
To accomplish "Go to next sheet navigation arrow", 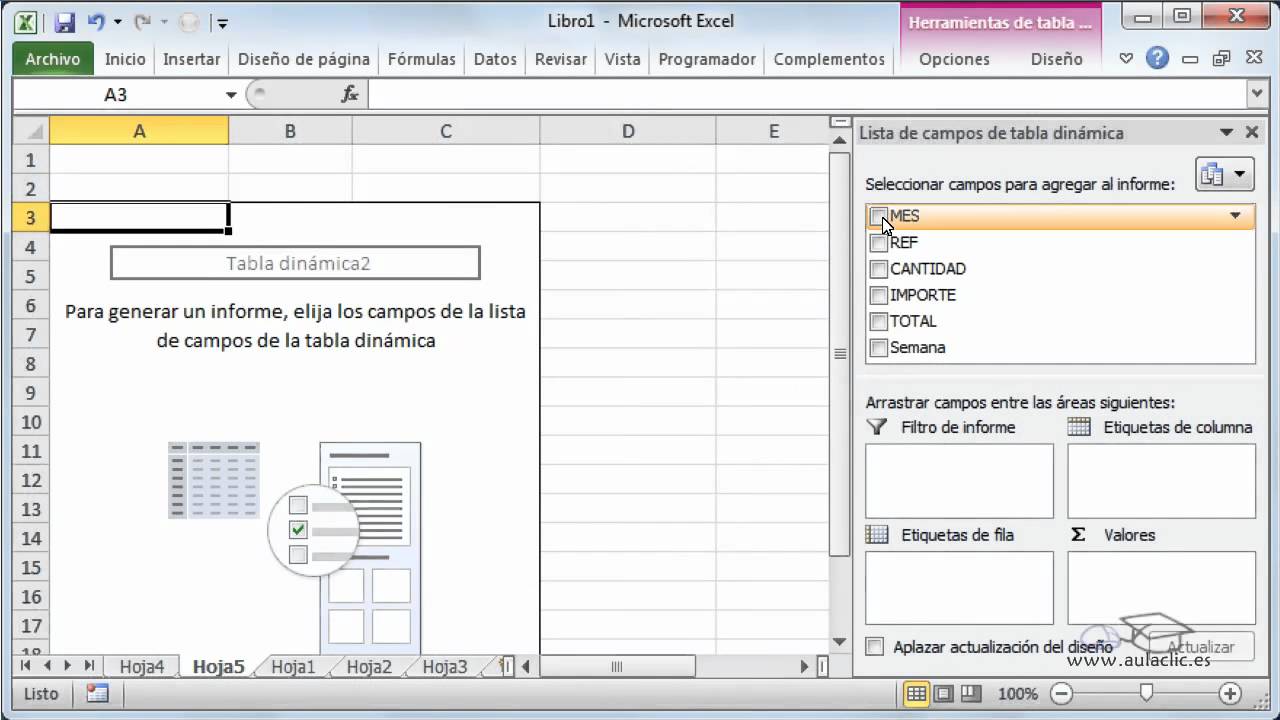I will click(x=67, y=666).
